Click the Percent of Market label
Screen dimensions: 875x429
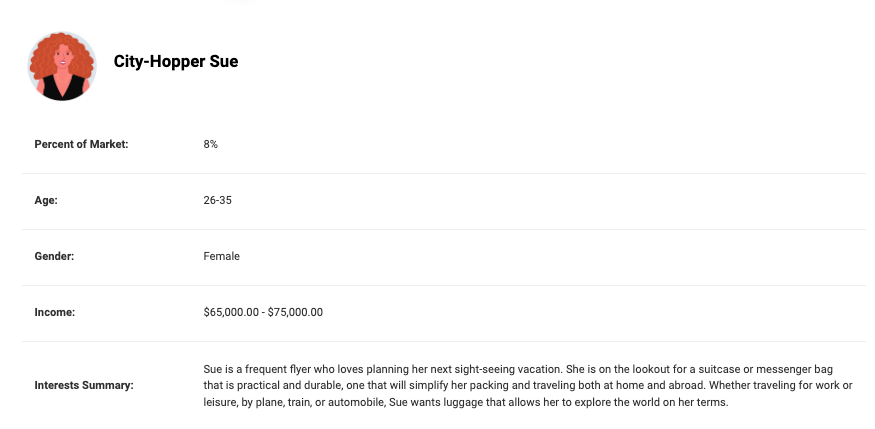coord(81,144)
